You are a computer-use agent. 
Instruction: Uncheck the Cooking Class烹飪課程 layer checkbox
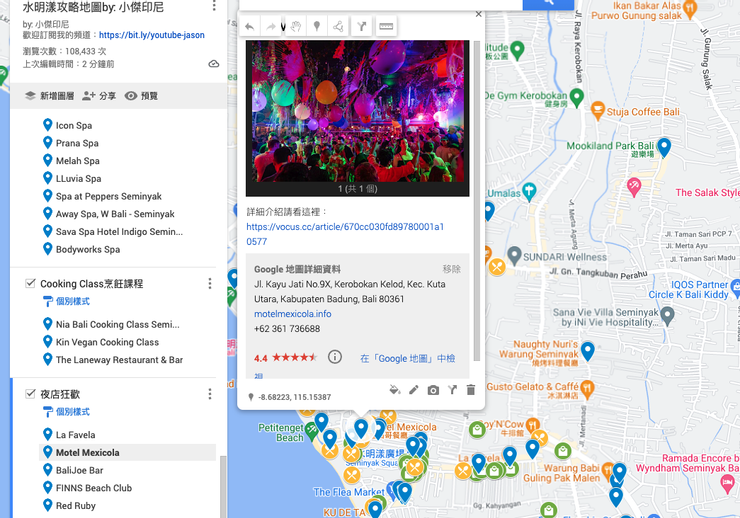pyautogui.click(x=30, y=284)
